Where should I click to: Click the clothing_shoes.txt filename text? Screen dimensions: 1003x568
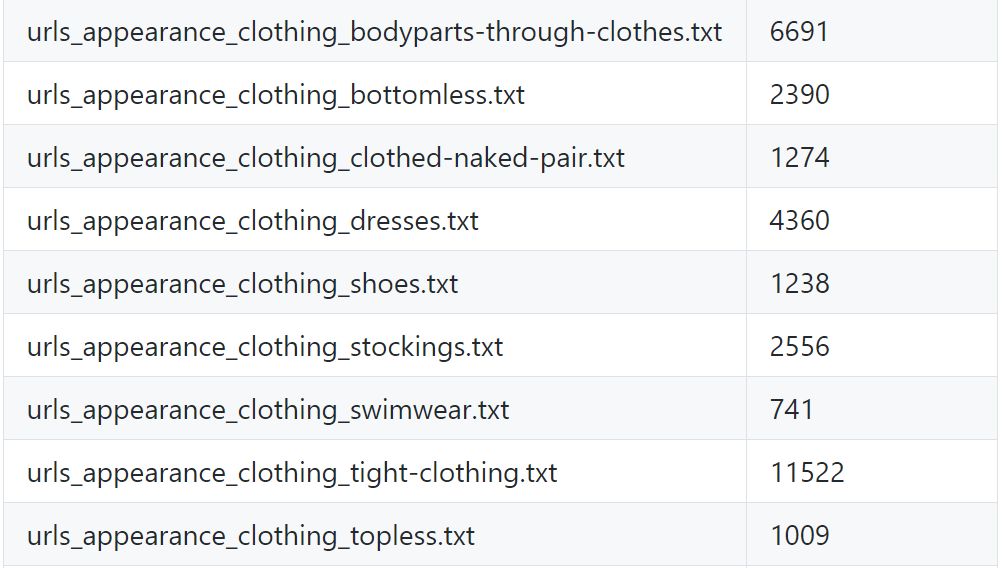tap(243, 283)
